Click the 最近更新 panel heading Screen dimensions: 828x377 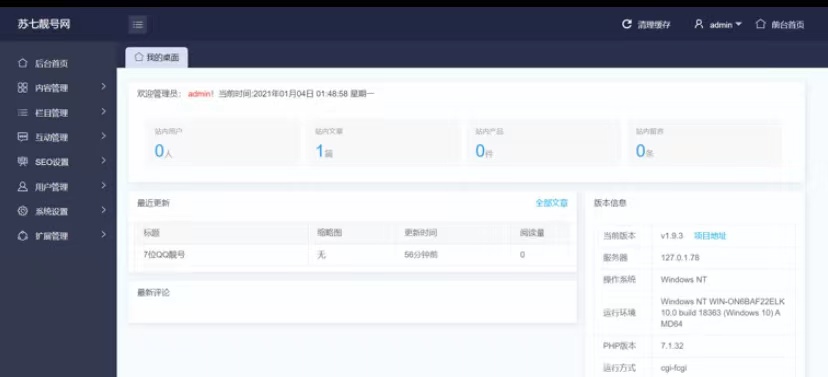tap(153, 203)
